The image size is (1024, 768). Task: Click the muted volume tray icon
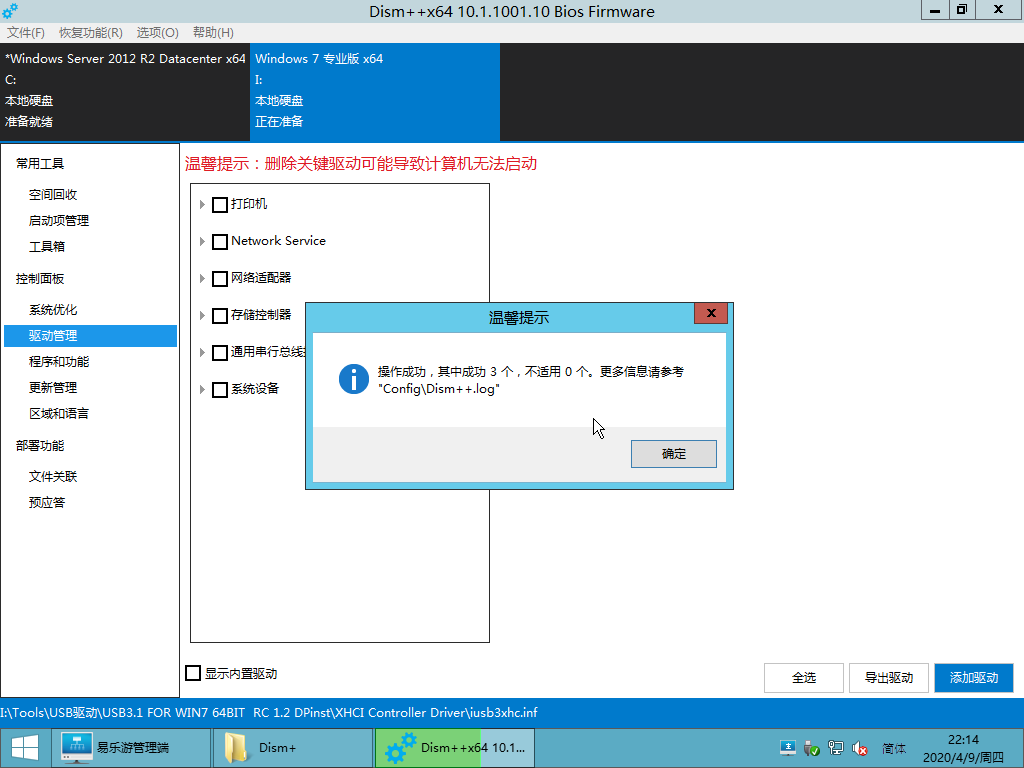point(859,748)
